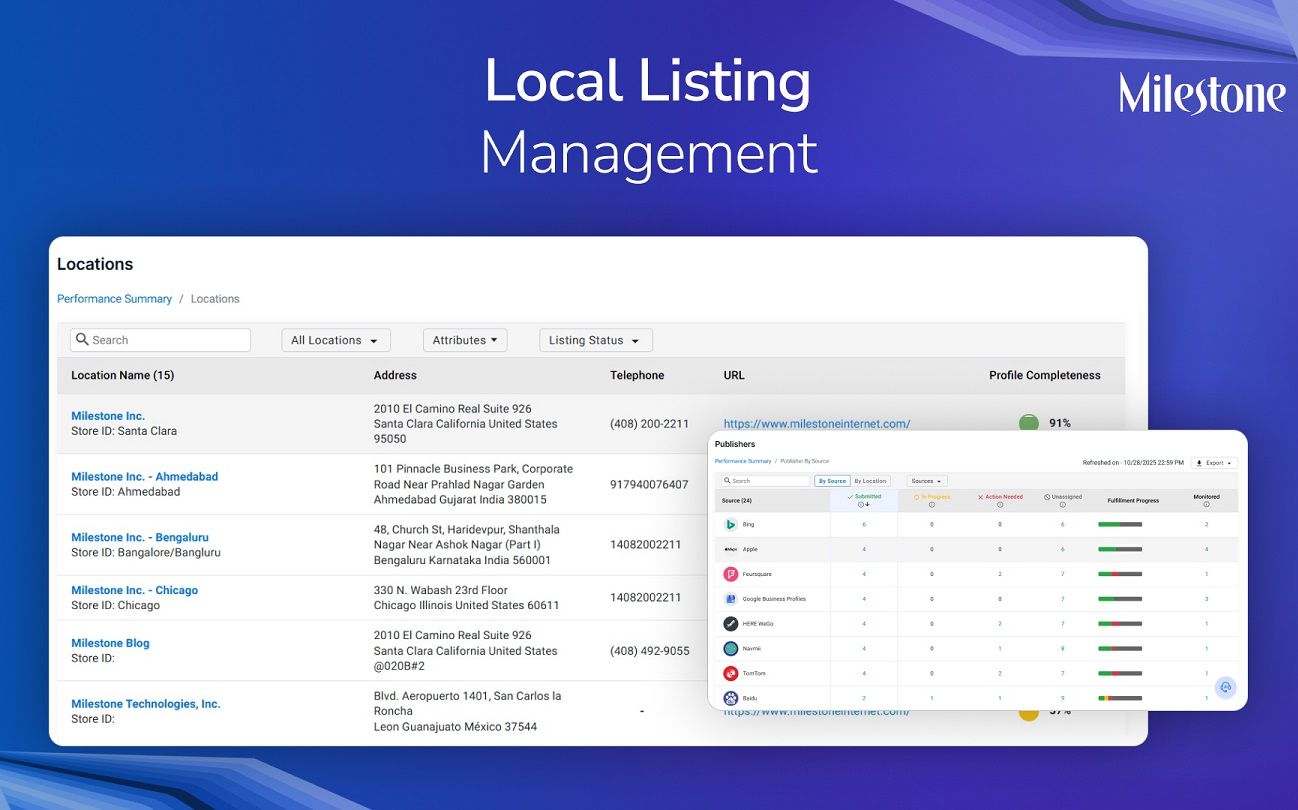Image resolution: width=1298 pixels, height=810 pixels.
Task: Click the Baidu paw icon
Action: 731,698
